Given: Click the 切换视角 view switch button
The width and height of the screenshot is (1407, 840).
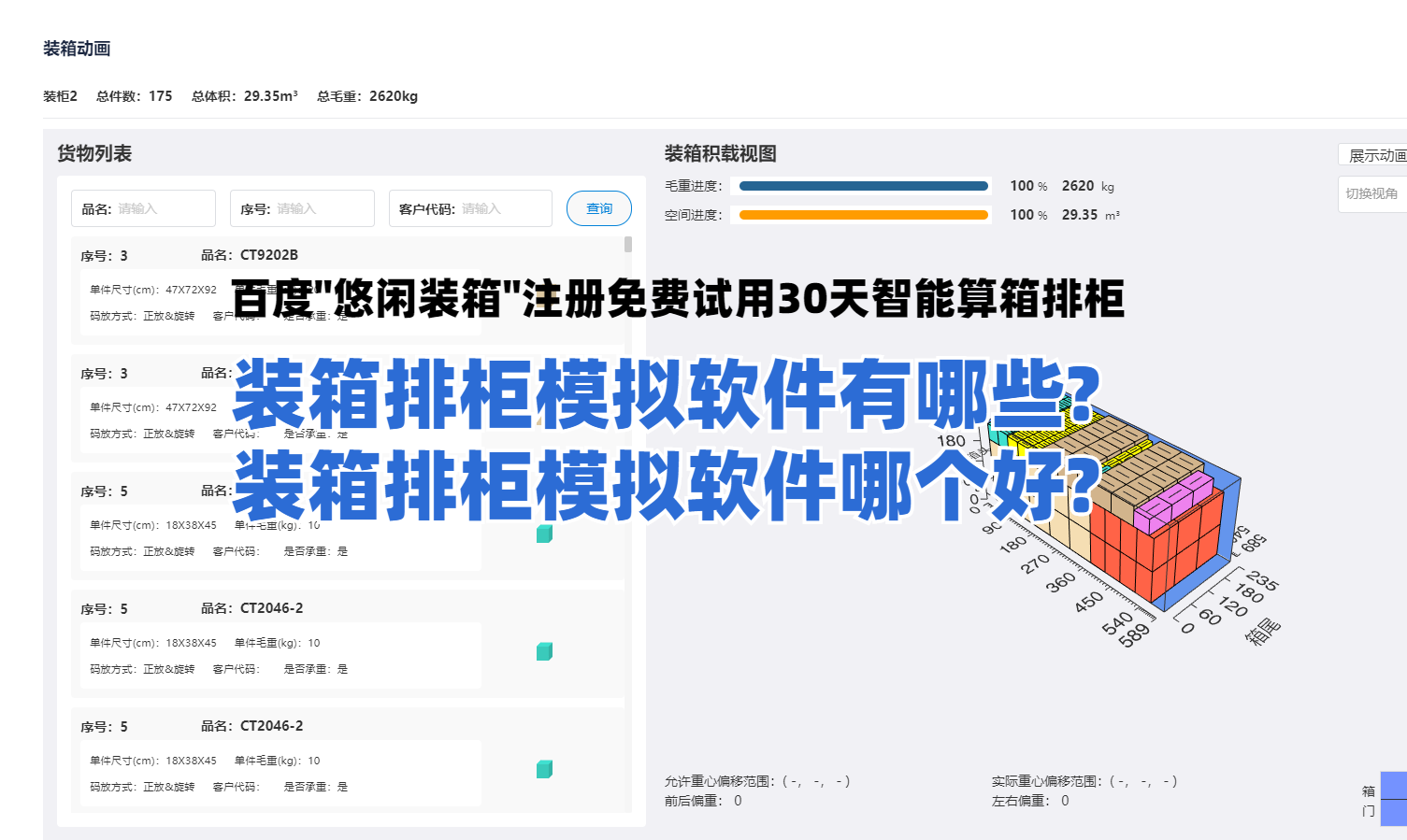Looking at the screenshot, I should tap(1372, 193).
